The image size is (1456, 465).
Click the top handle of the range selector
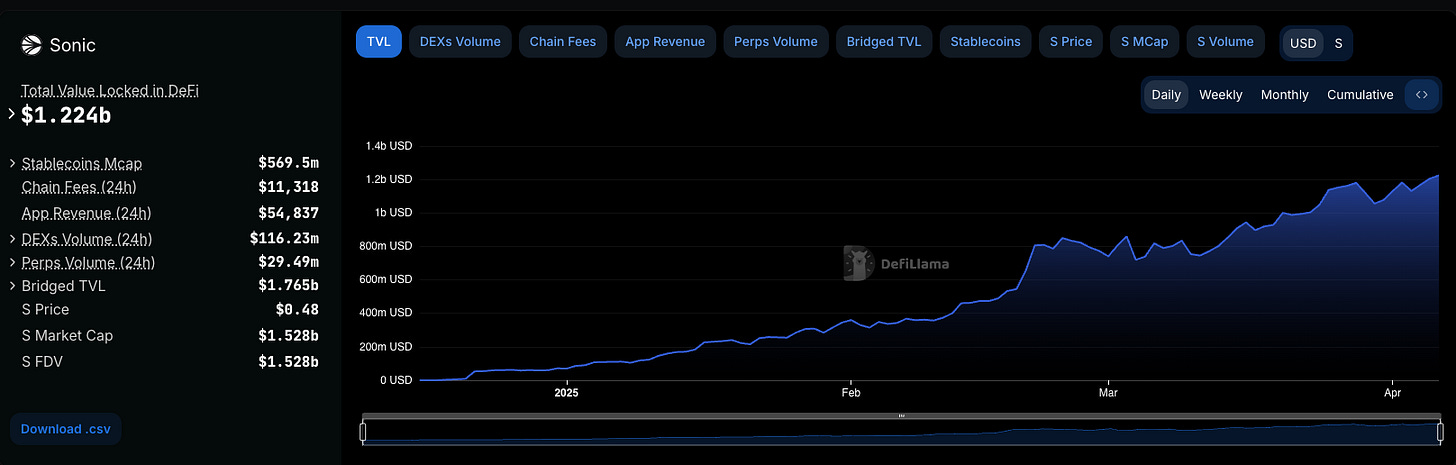(902, 416)
